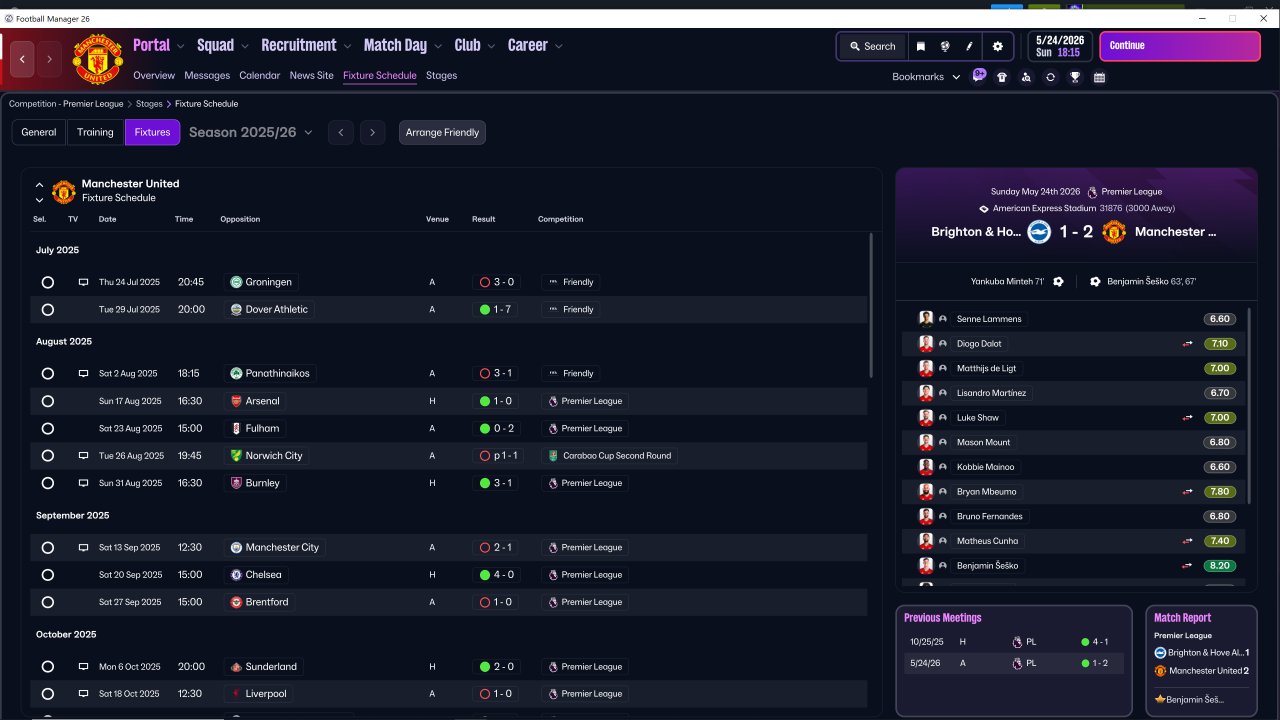1280x720 pixels.
Task: Click the 1 - 0 result for Liverpool
Action: tap(496, 694)
